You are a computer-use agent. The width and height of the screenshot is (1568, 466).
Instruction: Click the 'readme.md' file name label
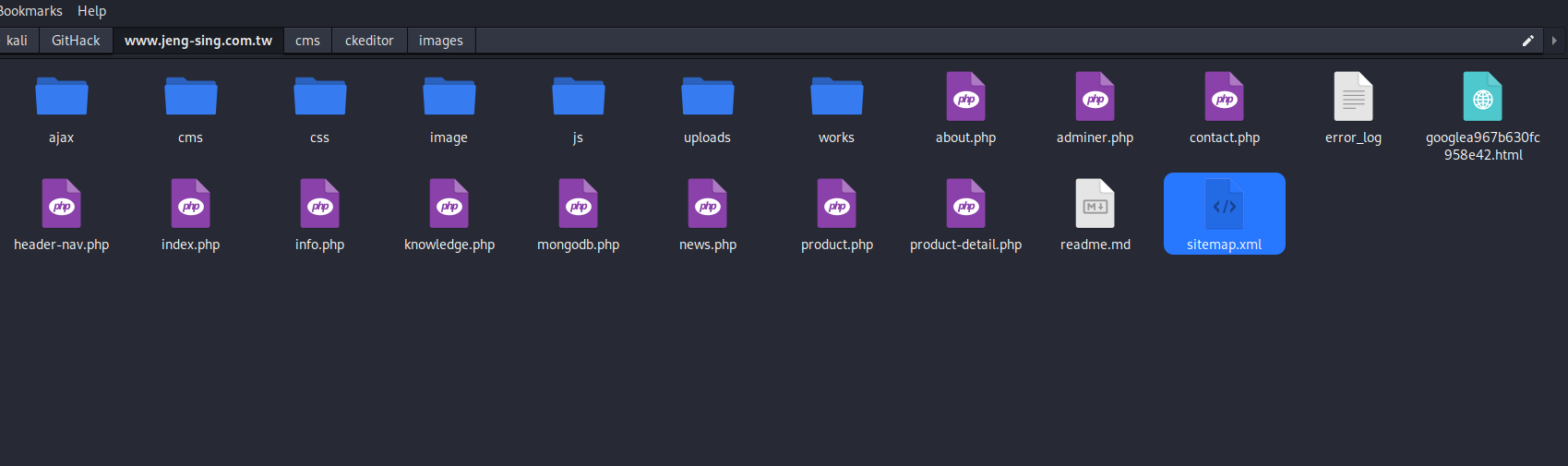(1095, 245)
